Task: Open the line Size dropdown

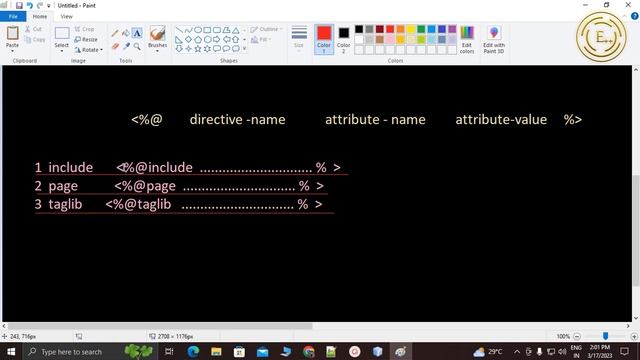Action: [x=299, y=40]
